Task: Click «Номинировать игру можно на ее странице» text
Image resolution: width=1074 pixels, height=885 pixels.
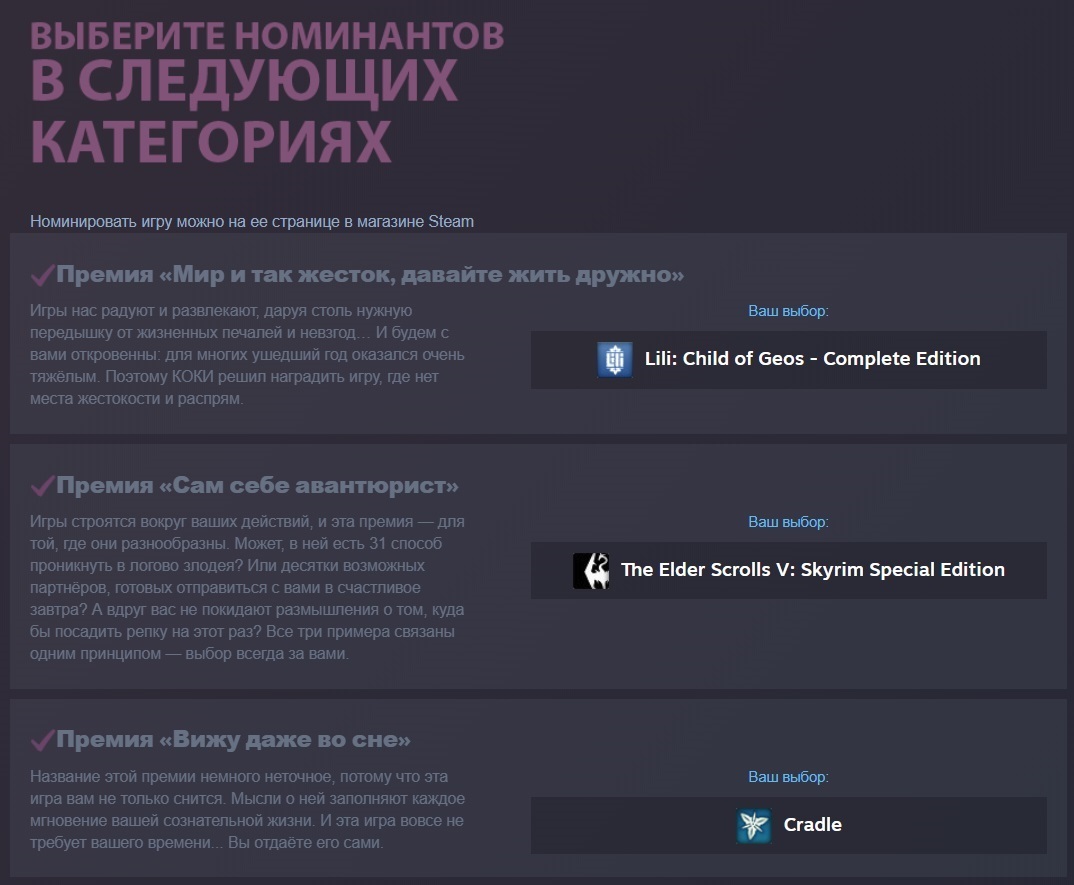Action: [252, 222]
